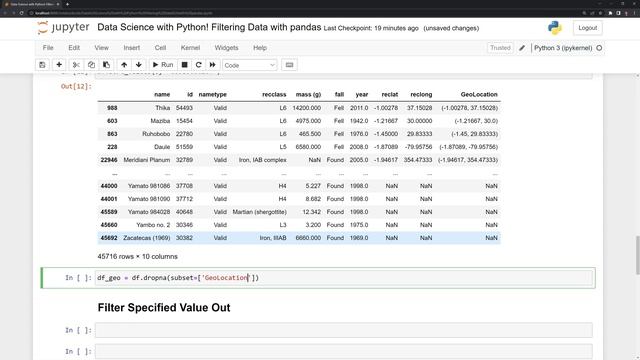
Task: Click the Trusted notebook button
Action: [500, 48]
